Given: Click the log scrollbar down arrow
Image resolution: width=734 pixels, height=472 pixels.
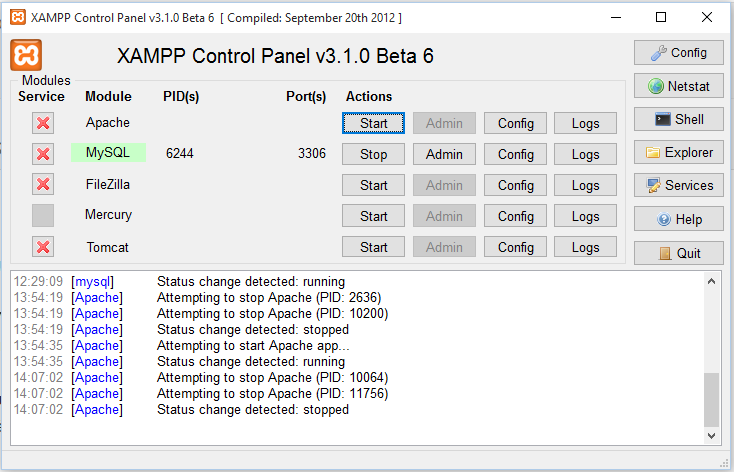Looking at the screenshot, I should [x=711, y=435].
